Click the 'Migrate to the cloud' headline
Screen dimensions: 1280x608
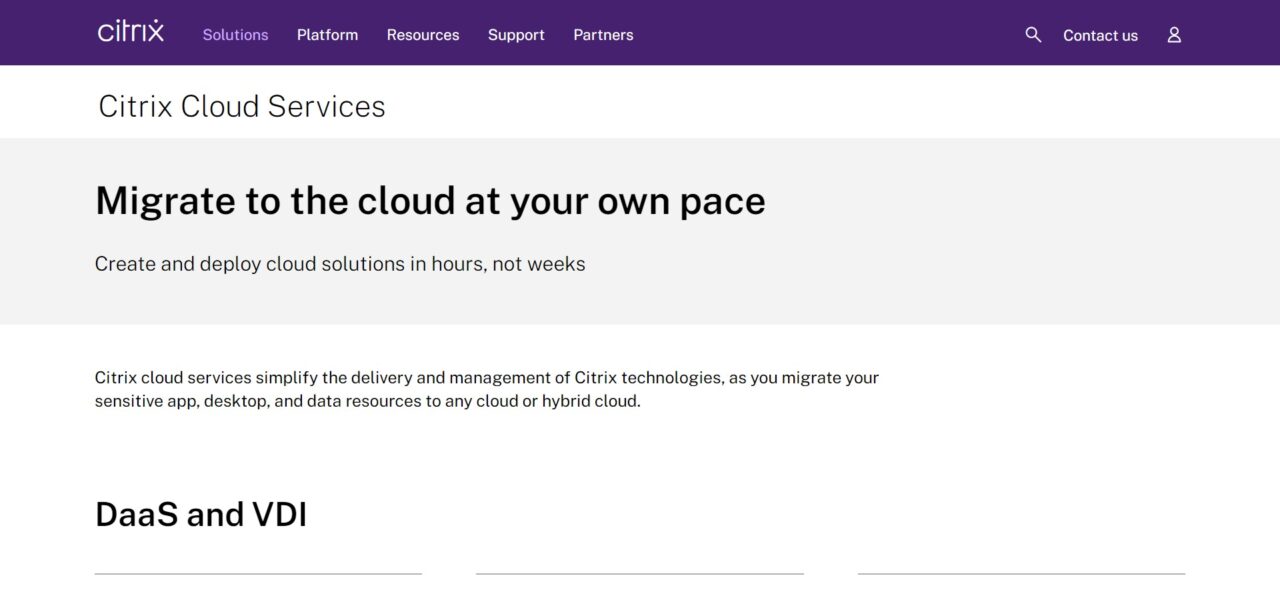(x=430, y=201)
